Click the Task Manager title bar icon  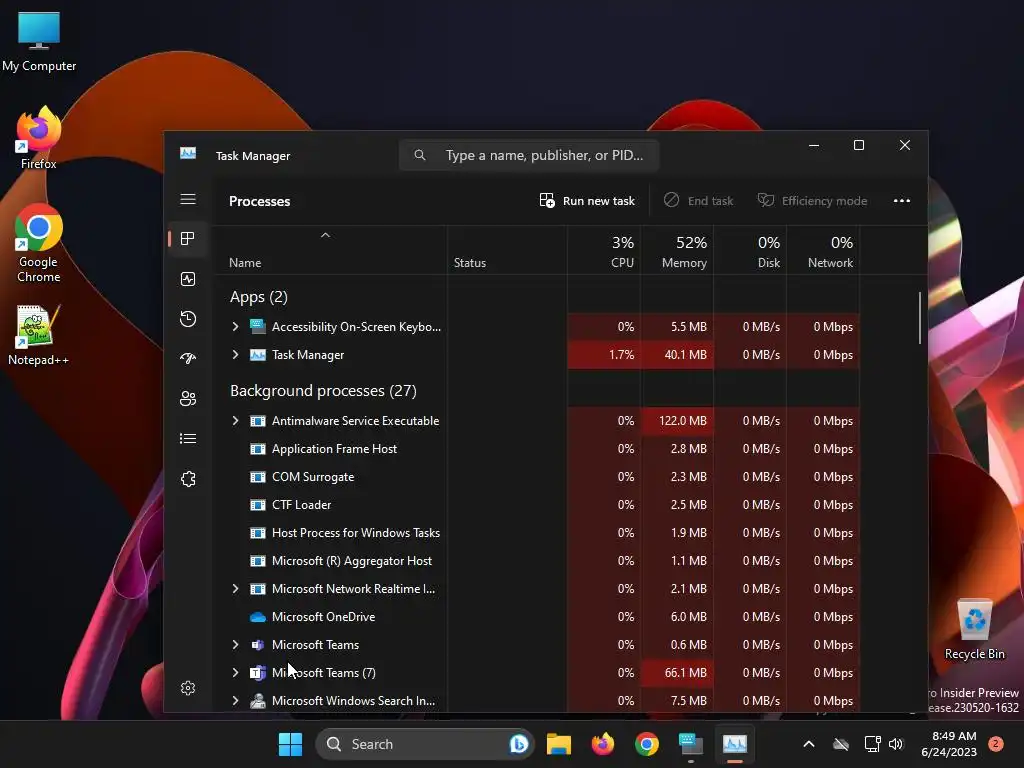pyautogui.click(x=188, y=154)
